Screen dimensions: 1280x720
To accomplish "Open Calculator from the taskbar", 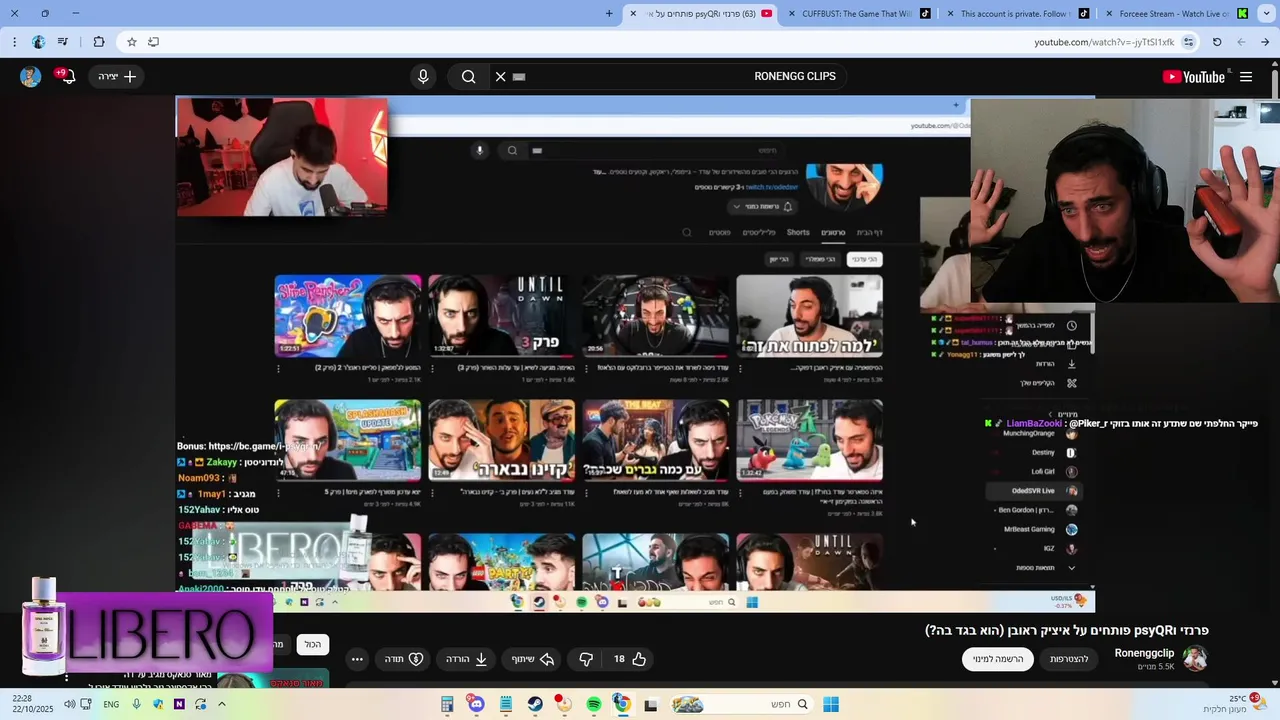I will click(447, 704).
